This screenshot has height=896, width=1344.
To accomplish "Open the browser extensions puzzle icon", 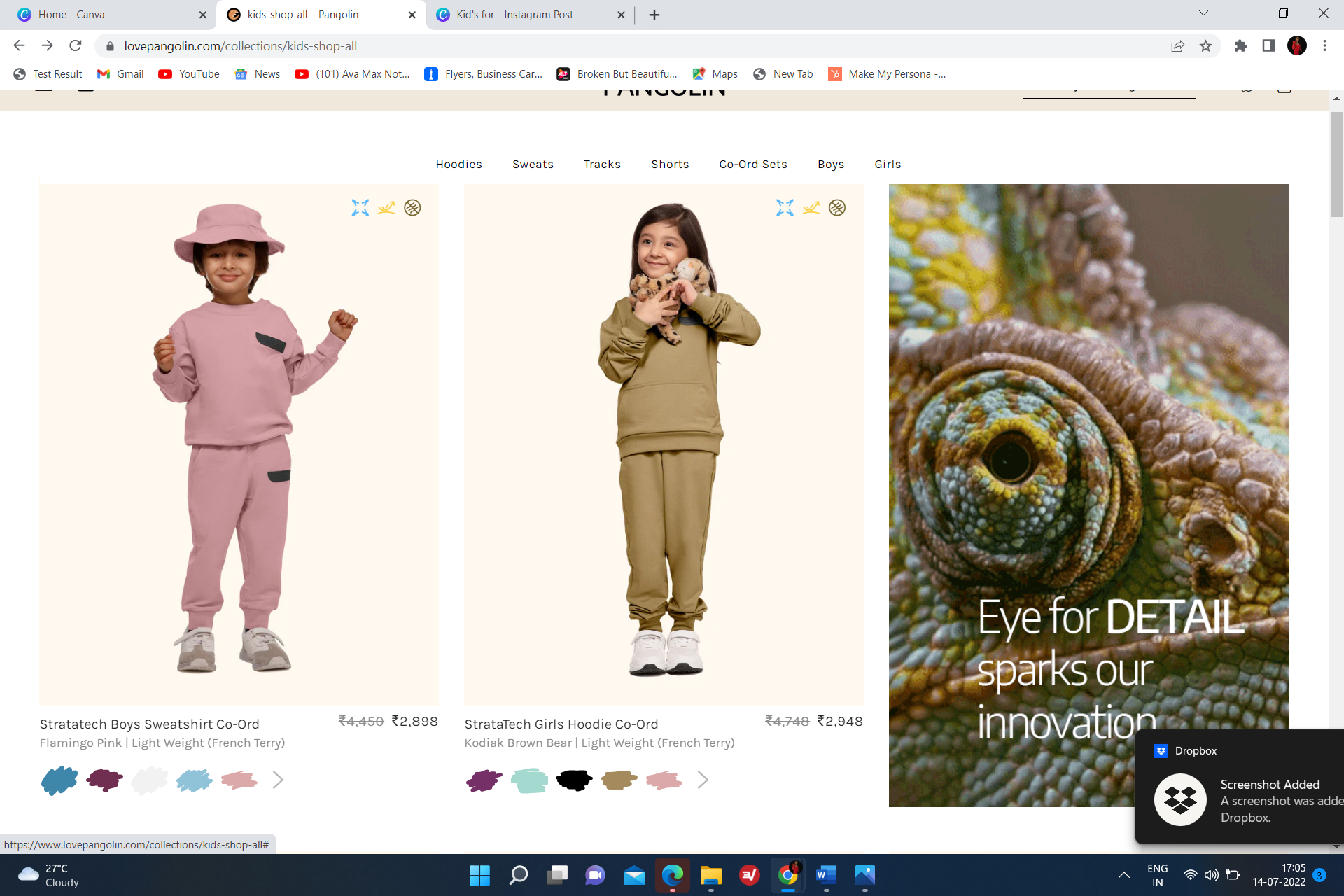I will point(1240,46).
